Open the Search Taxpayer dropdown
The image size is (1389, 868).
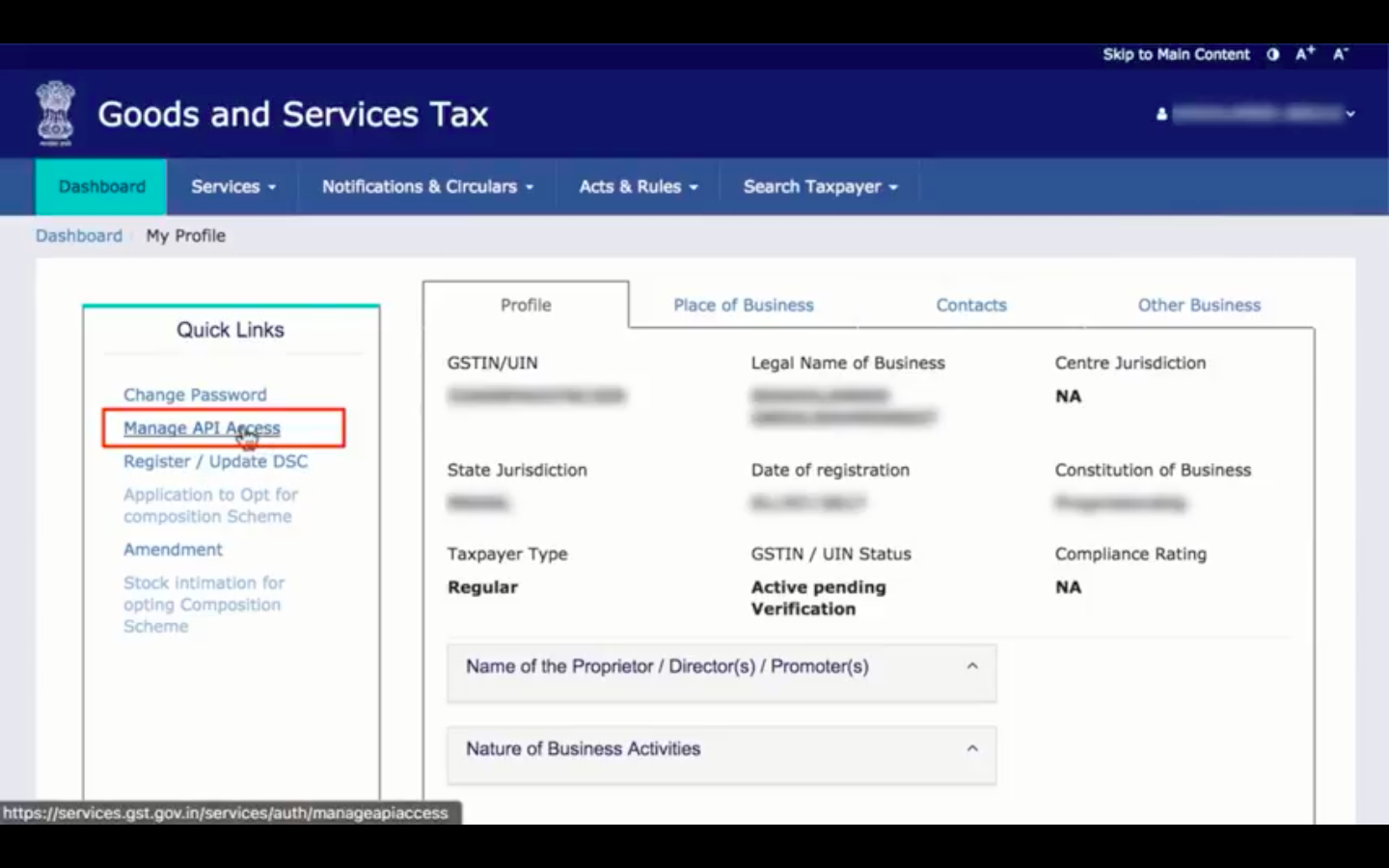(x=819, y=186)
